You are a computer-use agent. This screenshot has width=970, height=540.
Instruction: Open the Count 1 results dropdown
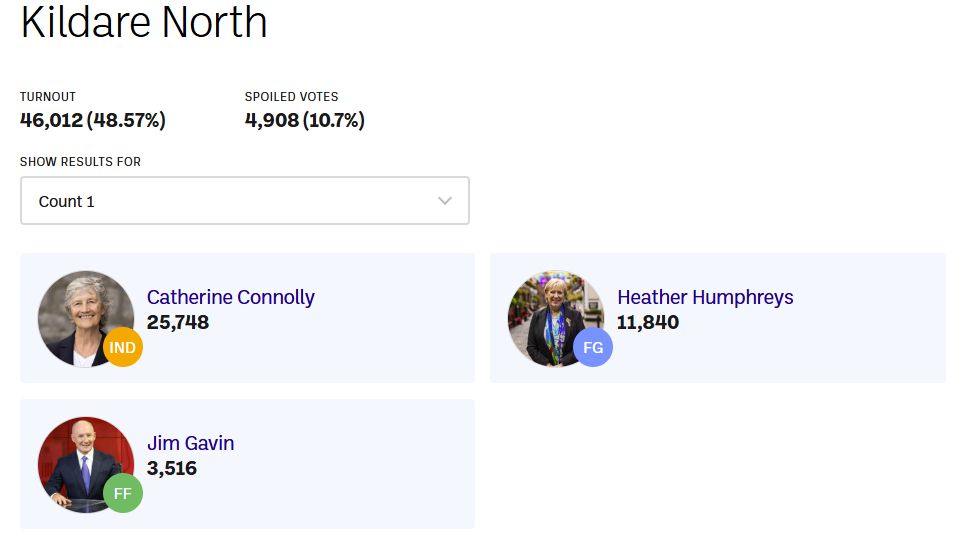tap(245, 200)
